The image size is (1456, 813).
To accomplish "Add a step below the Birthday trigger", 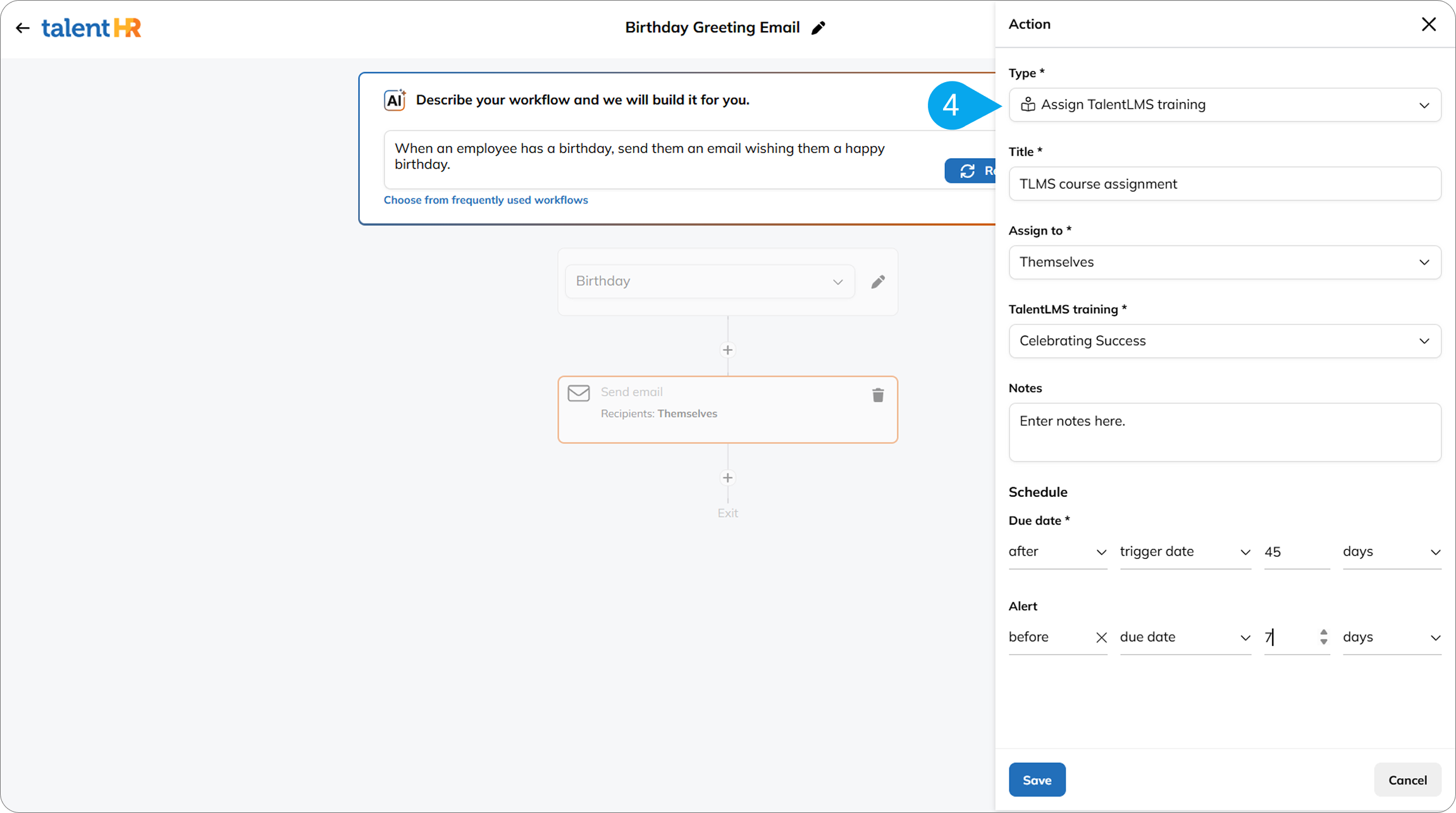I will point(728,350).
